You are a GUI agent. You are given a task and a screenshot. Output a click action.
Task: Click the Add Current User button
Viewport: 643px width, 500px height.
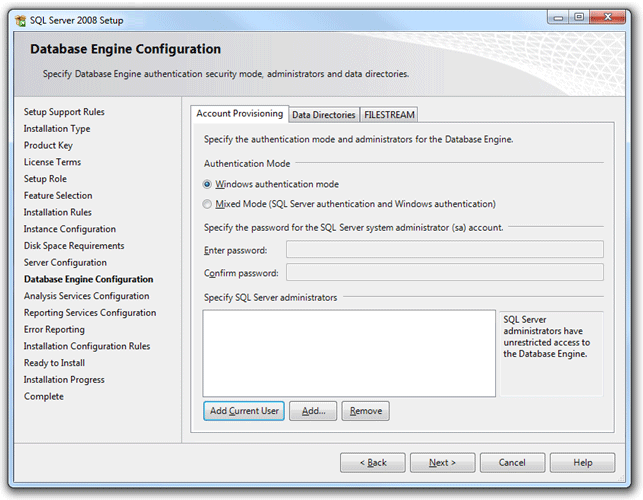[244, 411]
